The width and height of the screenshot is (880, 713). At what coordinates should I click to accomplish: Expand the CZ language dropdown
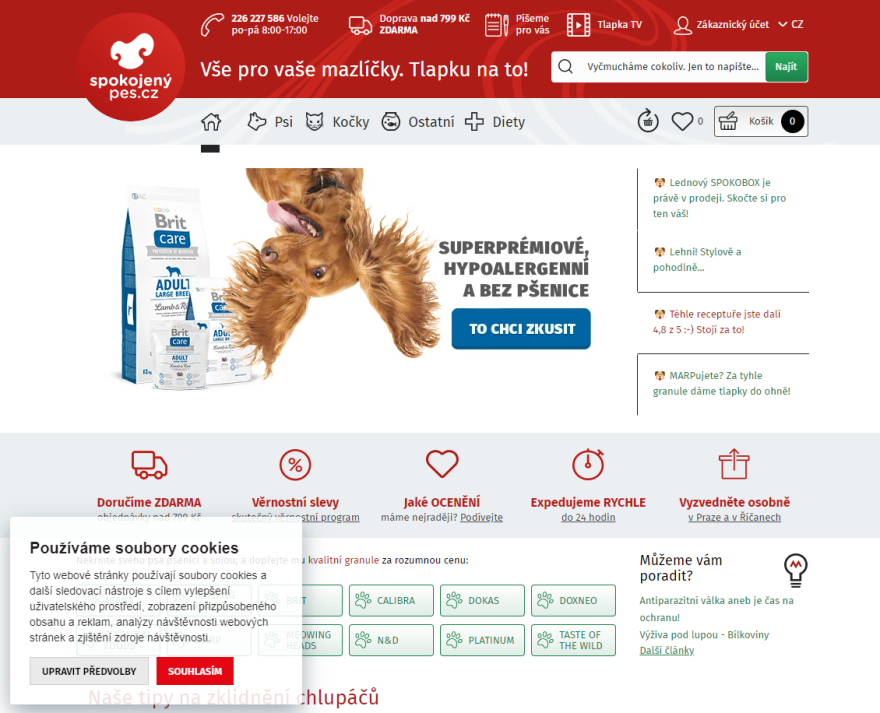pyautogui.click(x=791, y=24)
